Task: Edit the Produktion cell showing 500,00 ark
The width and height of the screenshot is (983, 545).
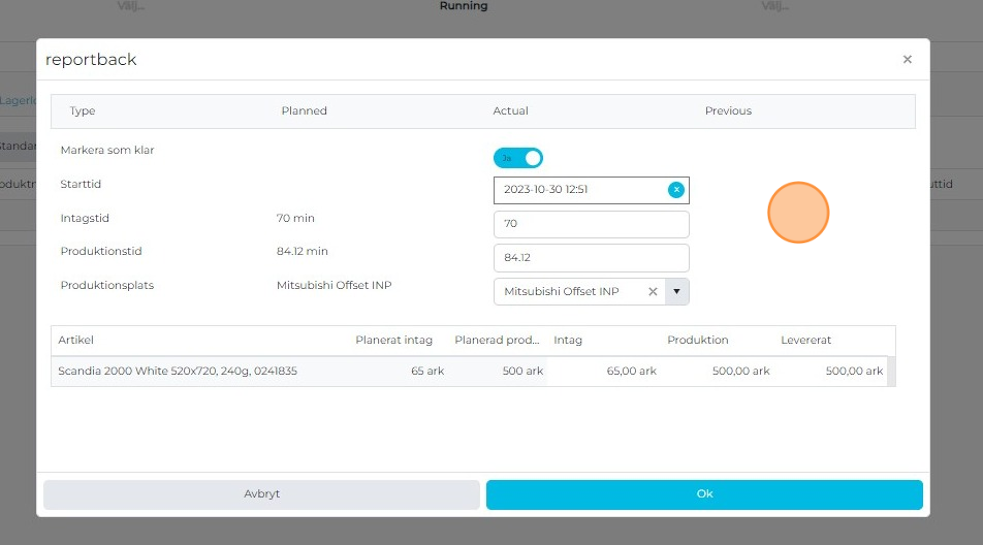Action: point(718,371)
